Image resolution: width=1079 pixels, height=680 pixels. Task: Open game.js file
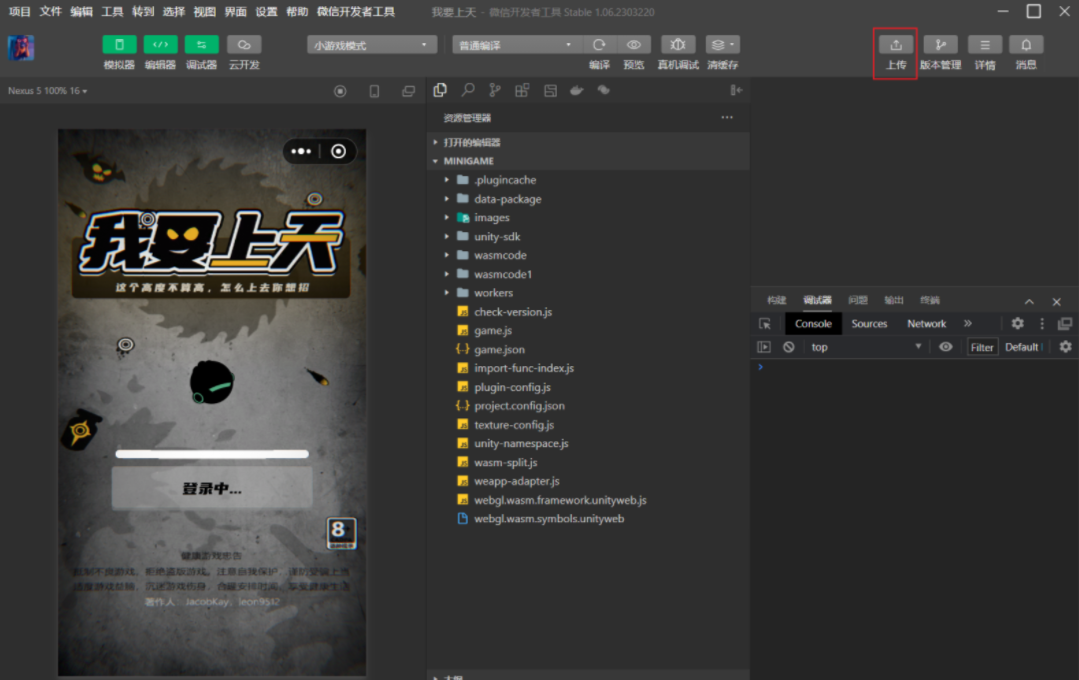click(x=493, y=330)
